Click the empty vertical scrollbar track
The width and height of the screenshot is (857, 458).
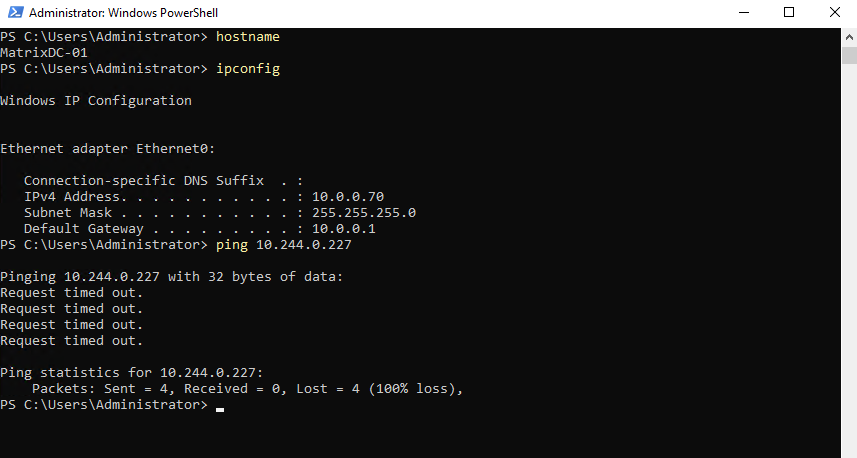tap(849, 260)
